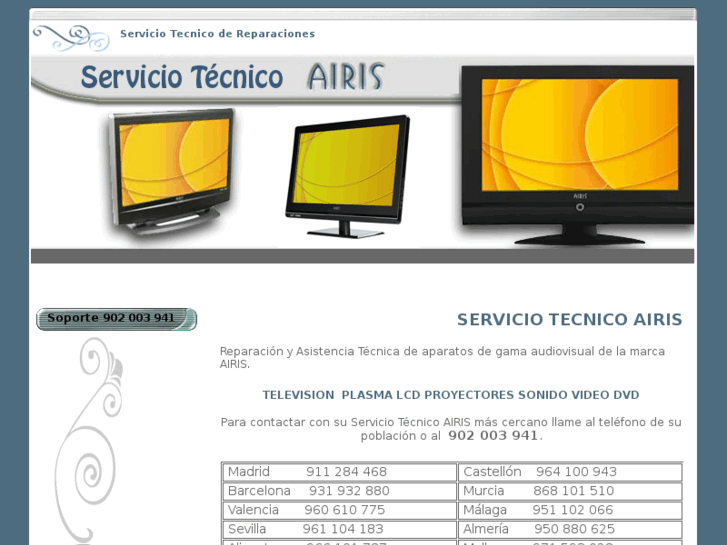Click the Sevilla 961 104 183 cell
The image size is (727, 545).
[x=340, y=529]
